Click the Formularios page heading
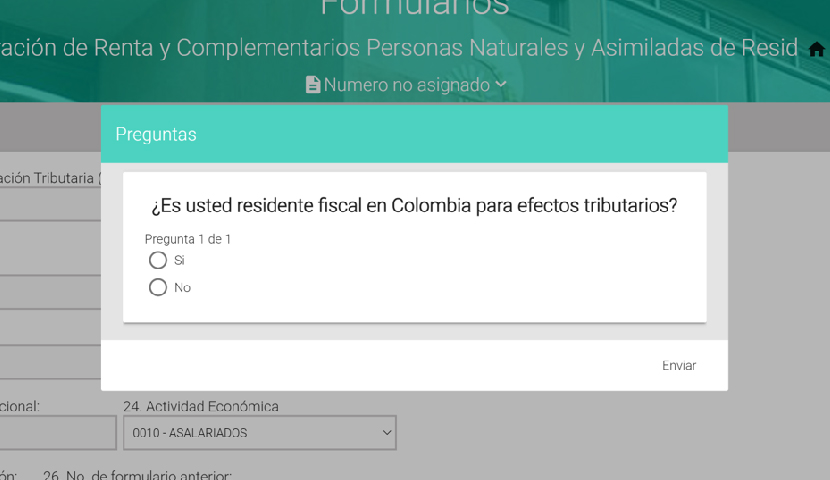Image resolution: width=830 pixels, height=480 pixels. tap(414, 8)
